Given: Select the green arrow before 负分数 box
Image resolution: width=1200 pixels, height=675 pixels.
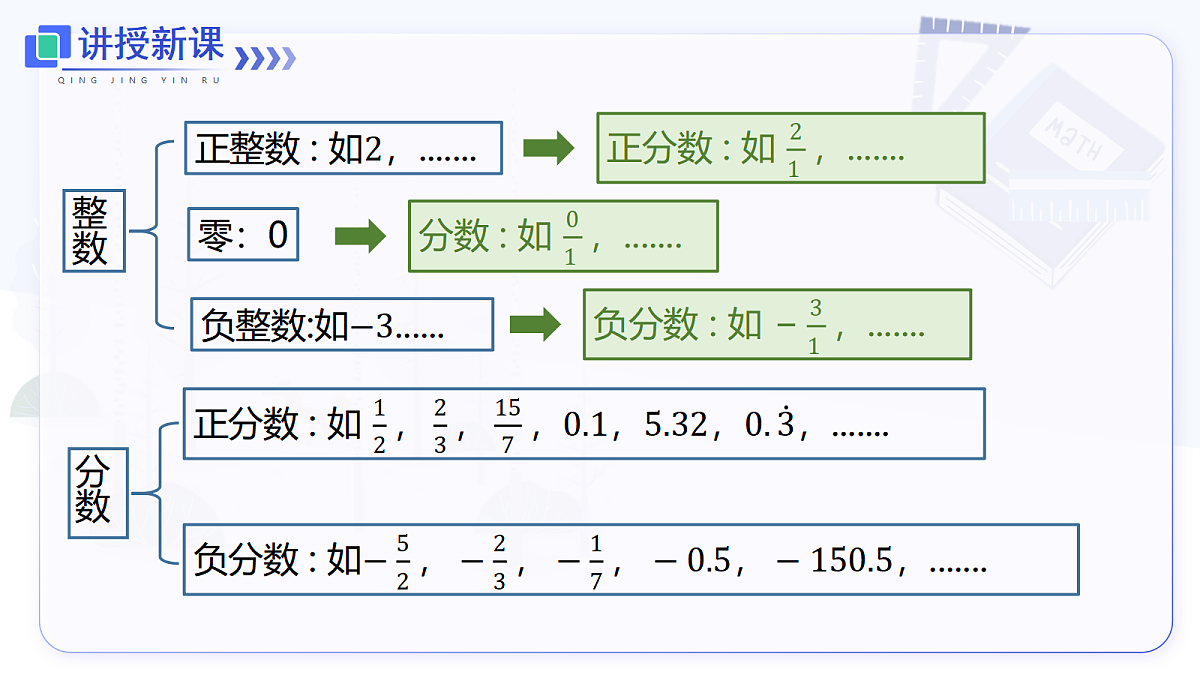Looking at the screenshot, I should [540, 323].
